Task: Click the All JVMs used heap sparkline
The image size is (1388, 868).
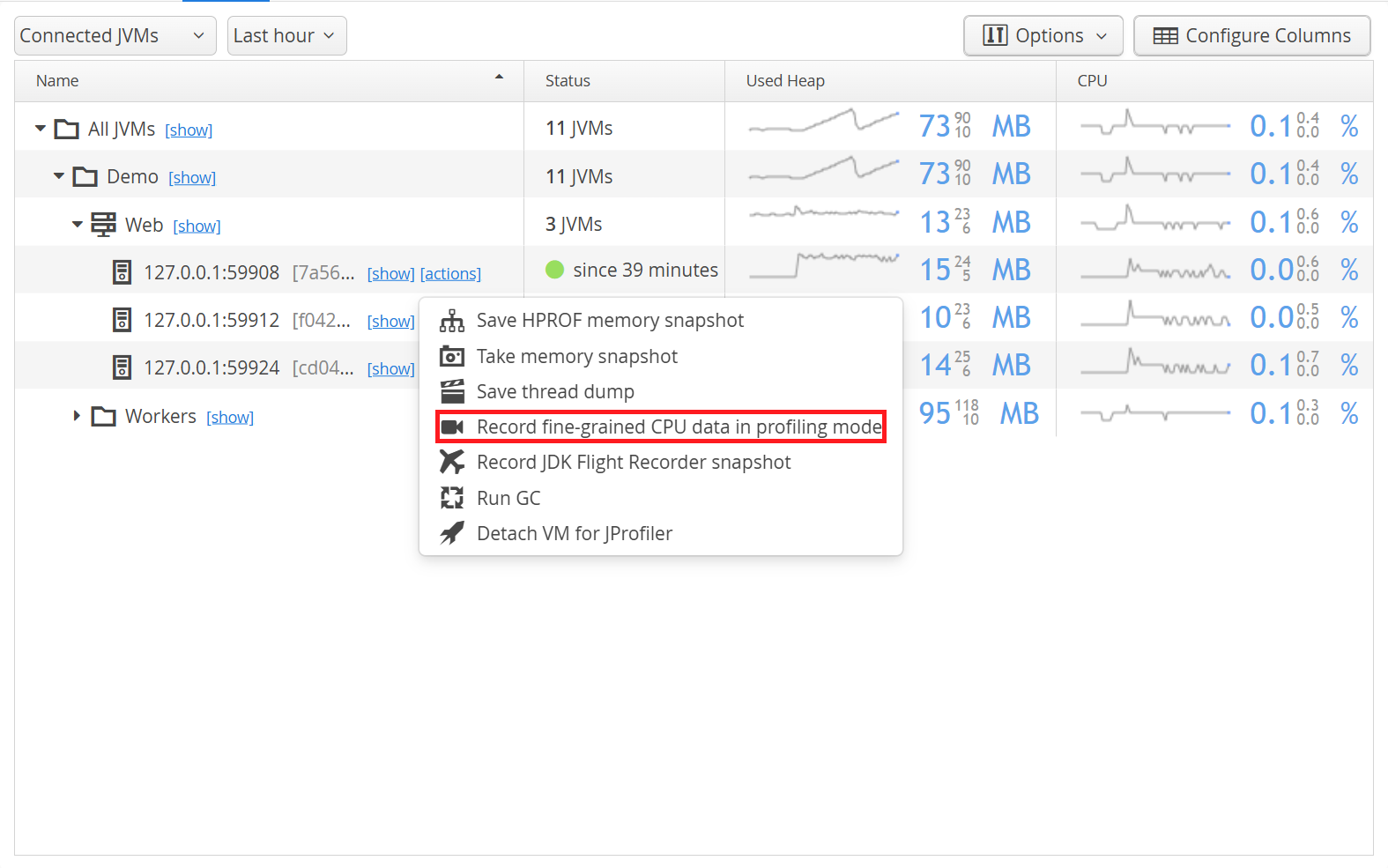Action: pos(824,121)
